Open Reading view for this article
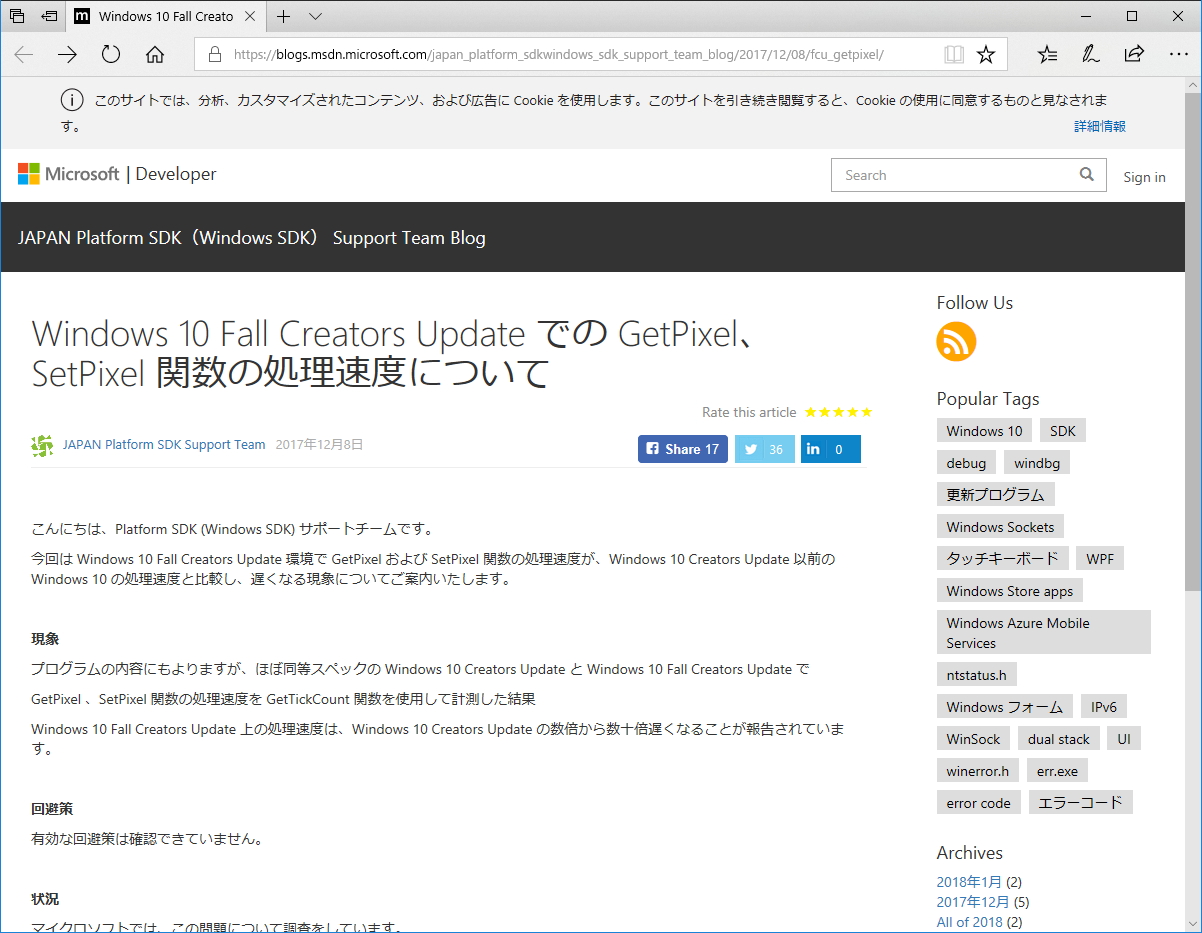The width and height of the screenshot is (1202, 933). click(954, 54)
